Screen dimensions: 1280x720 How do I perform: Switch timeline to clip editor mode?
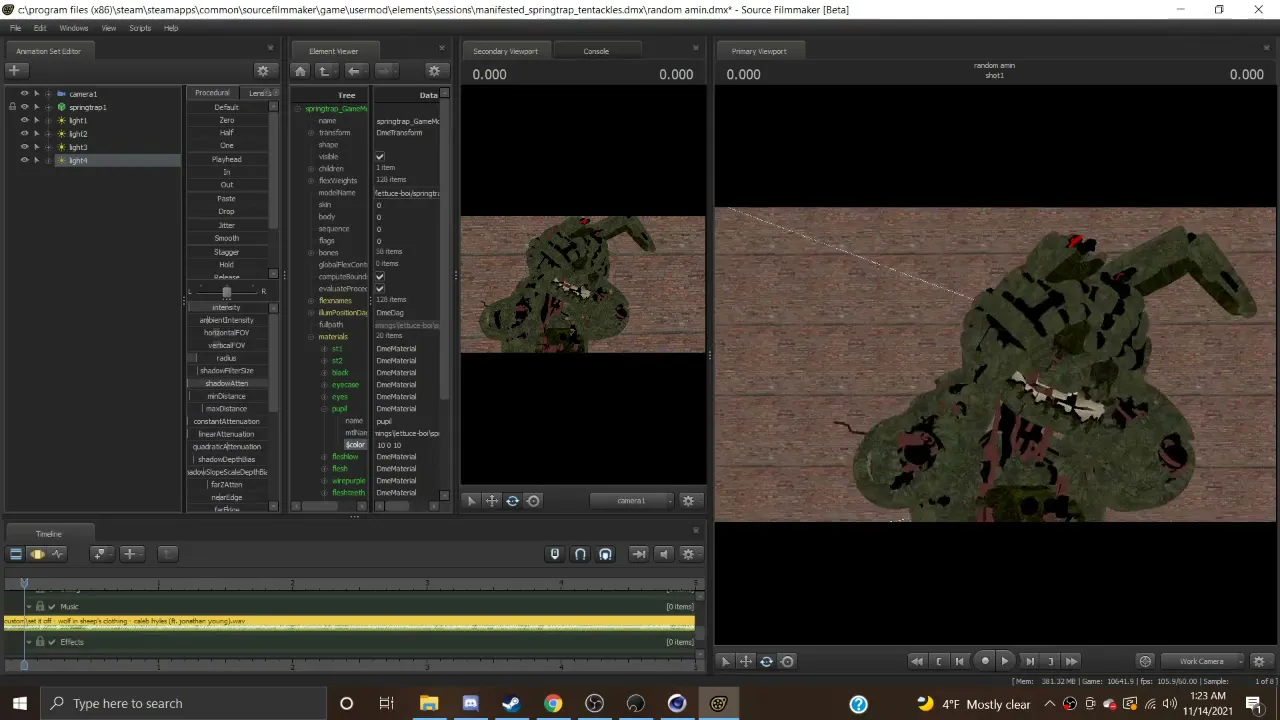pyautogui.click(x=15, y=554)
